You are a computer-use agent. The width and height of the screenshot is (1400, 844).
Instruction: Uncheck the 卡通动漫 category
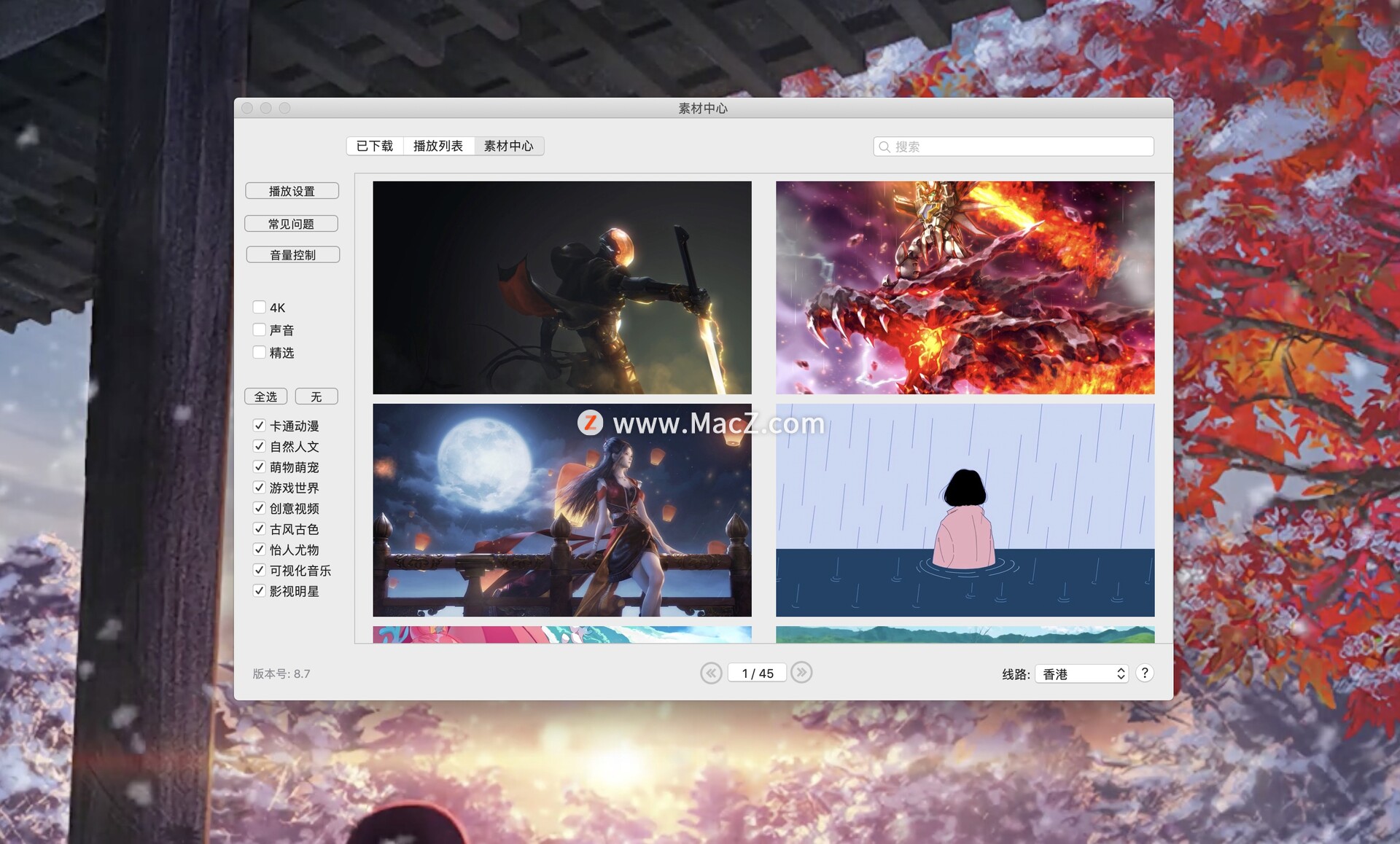[260, 426]
